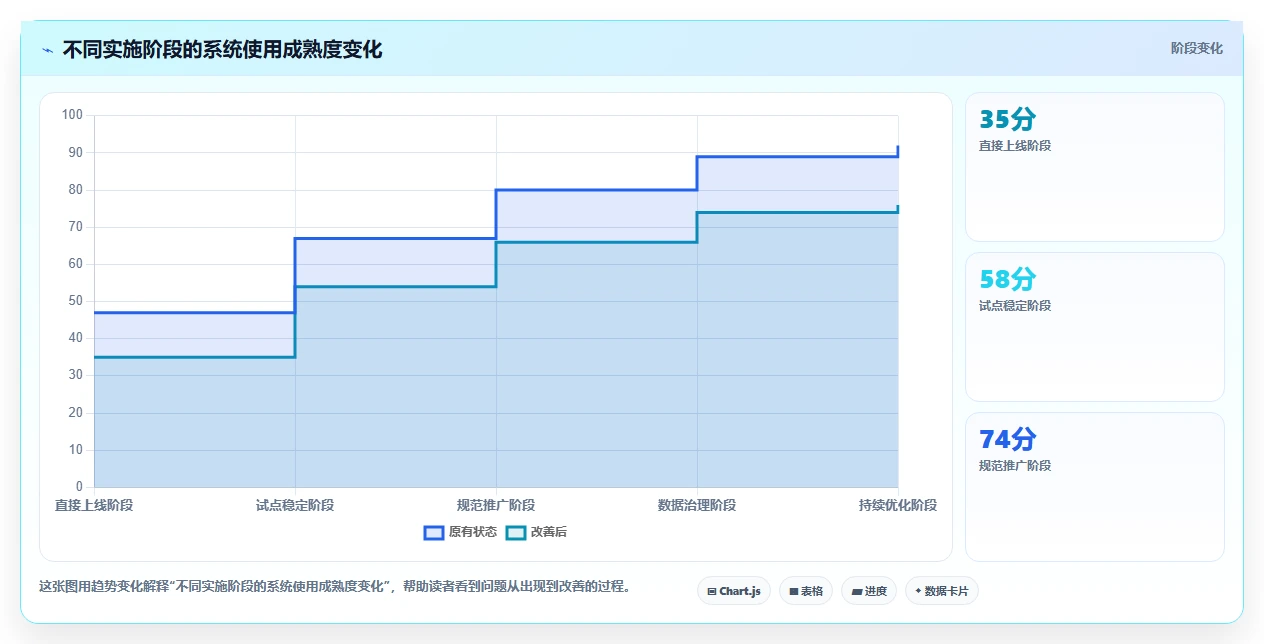This screenshot has height=644, width=1264.
Task: Click the description text below the chart
Action: click(334, 587)
